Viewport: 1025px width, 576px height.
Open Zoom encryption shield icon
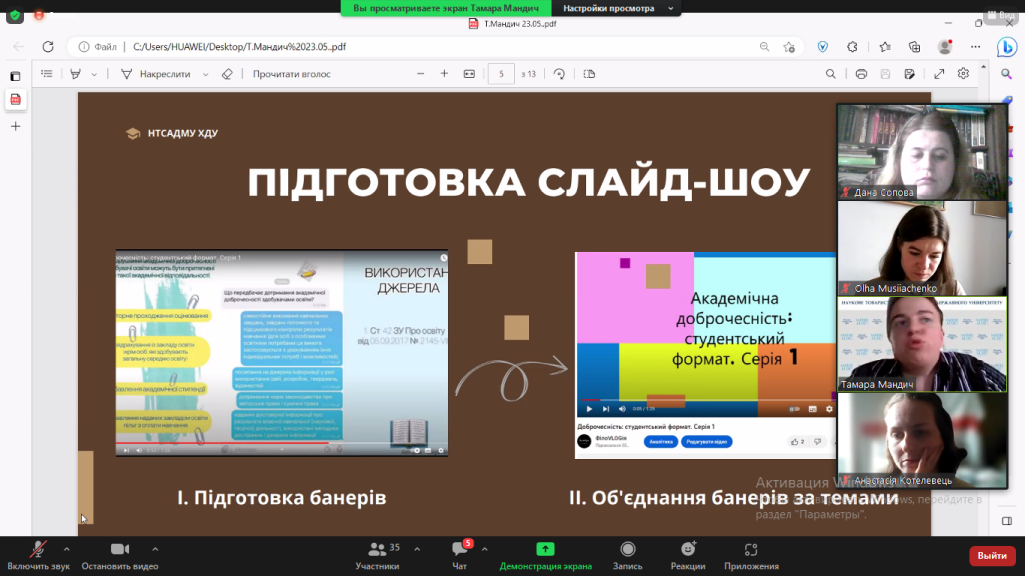pyautogui.click(x=15, y=15)
